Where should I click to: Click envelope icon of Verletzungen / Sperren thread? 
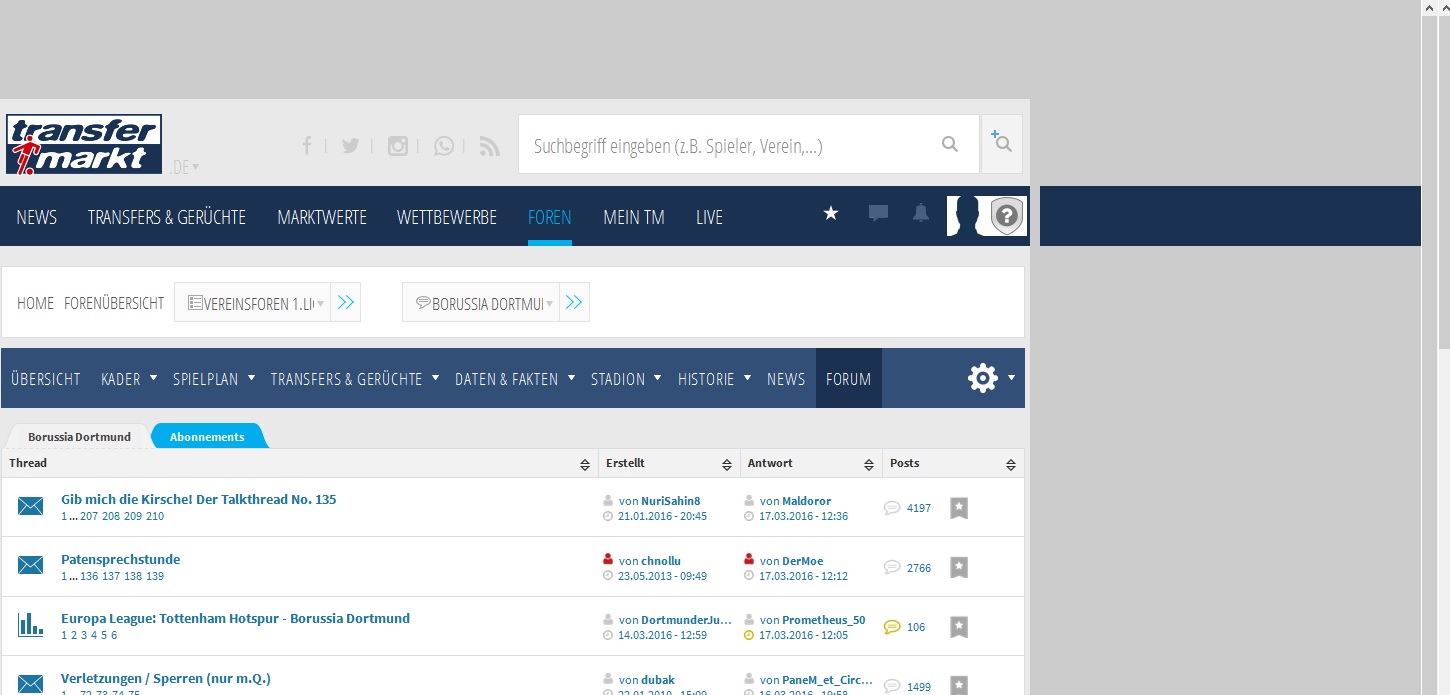[30, 685]
